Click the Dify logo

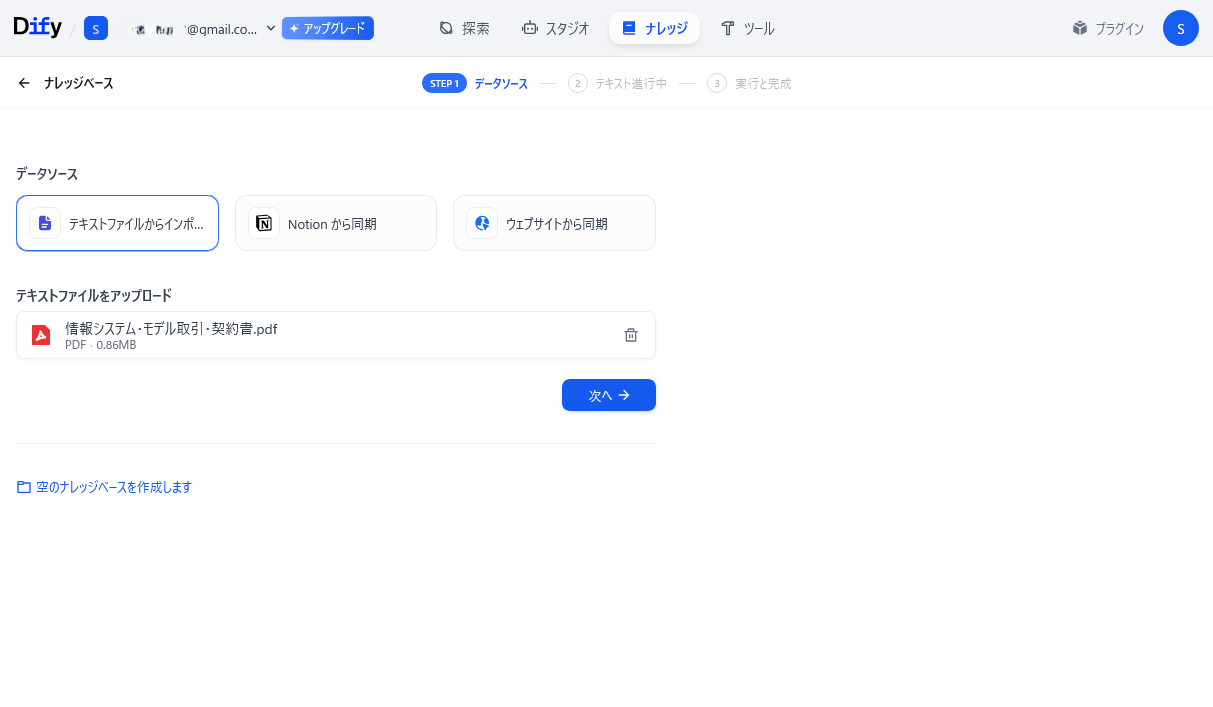pyautogui.click(x=36, y=26)
